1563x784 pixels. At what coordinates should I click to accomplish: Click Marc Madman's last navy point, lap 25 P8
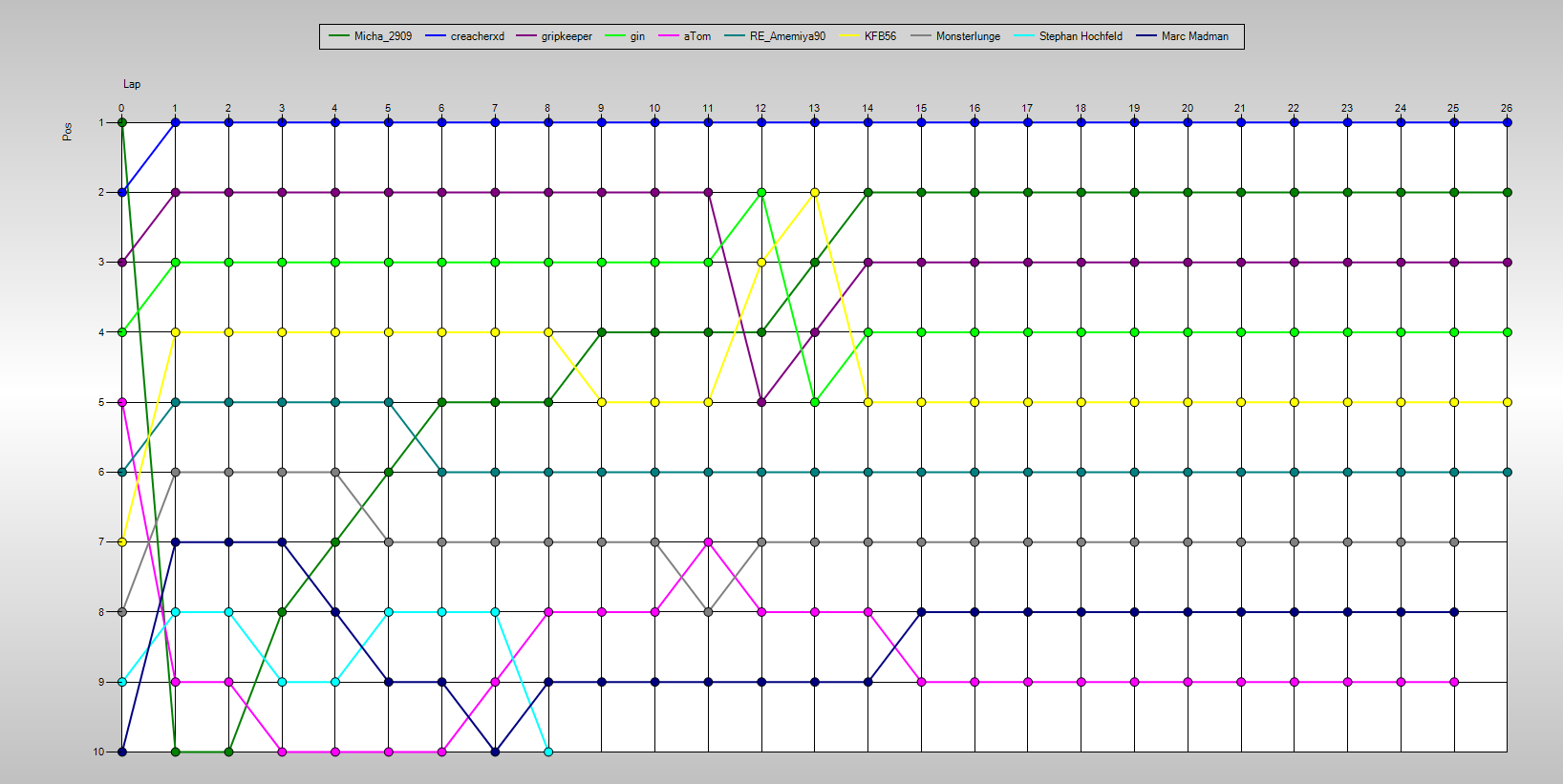pos(1453,612)
